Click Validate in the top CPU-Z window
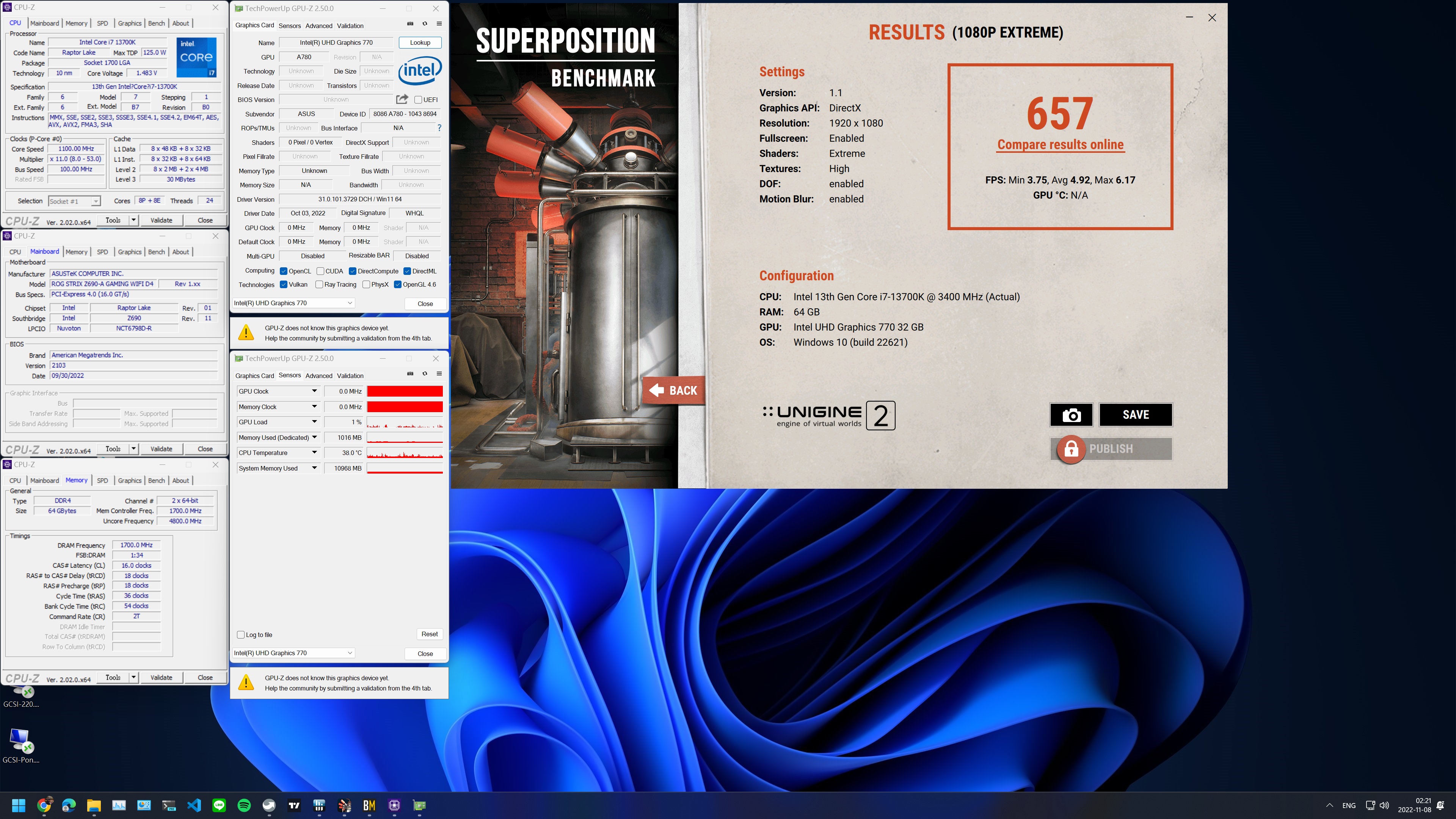 pos(161,220)
